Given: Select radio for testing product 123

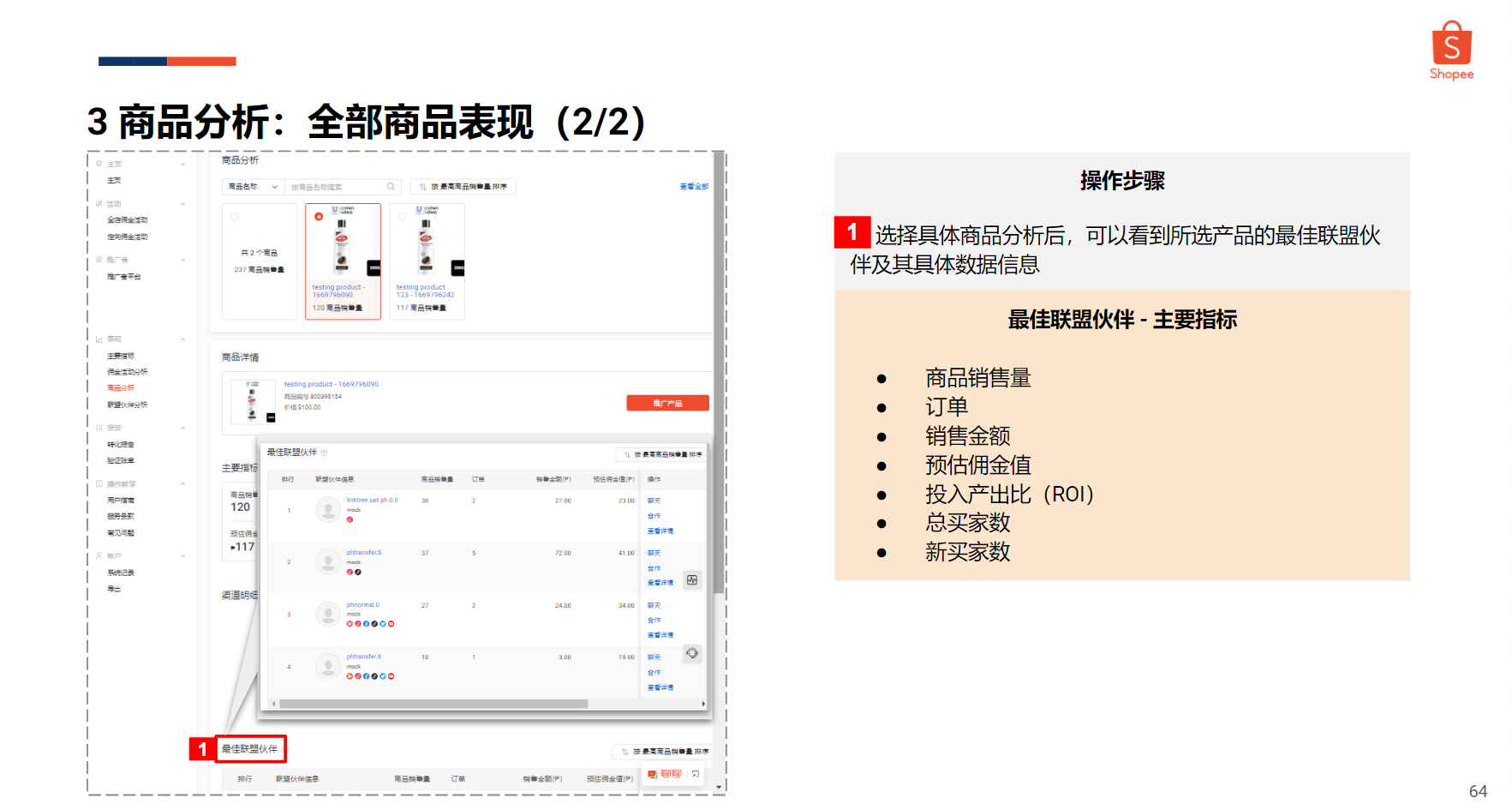Looking at the screenshot, I should point(403,217).
